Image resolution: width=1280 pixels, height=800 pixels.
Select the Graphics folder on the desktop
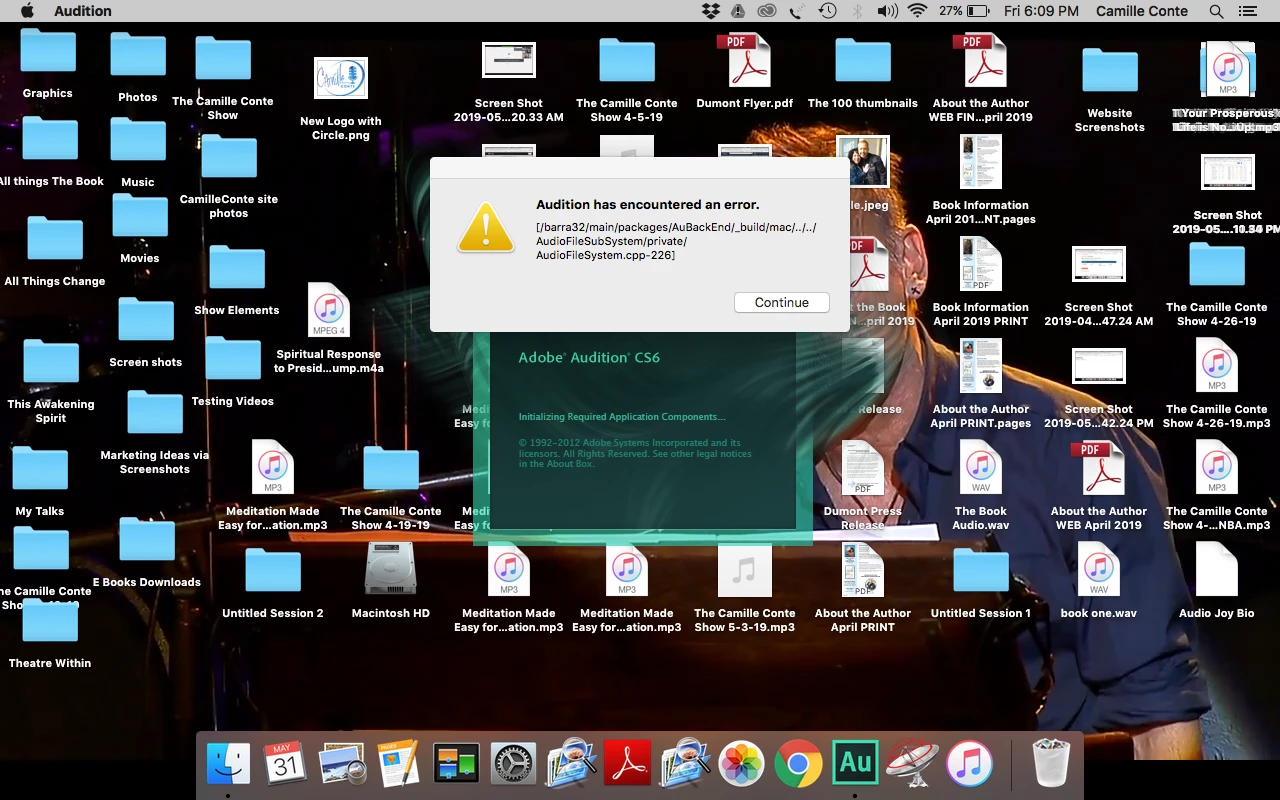click(x=48, y=52)
